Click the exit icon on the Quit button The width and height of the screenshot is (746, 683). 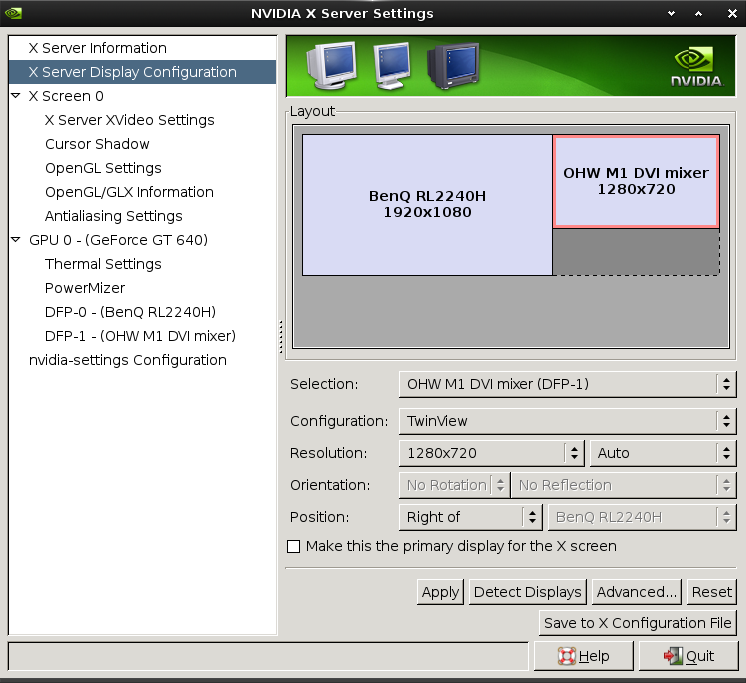point(673,656)
